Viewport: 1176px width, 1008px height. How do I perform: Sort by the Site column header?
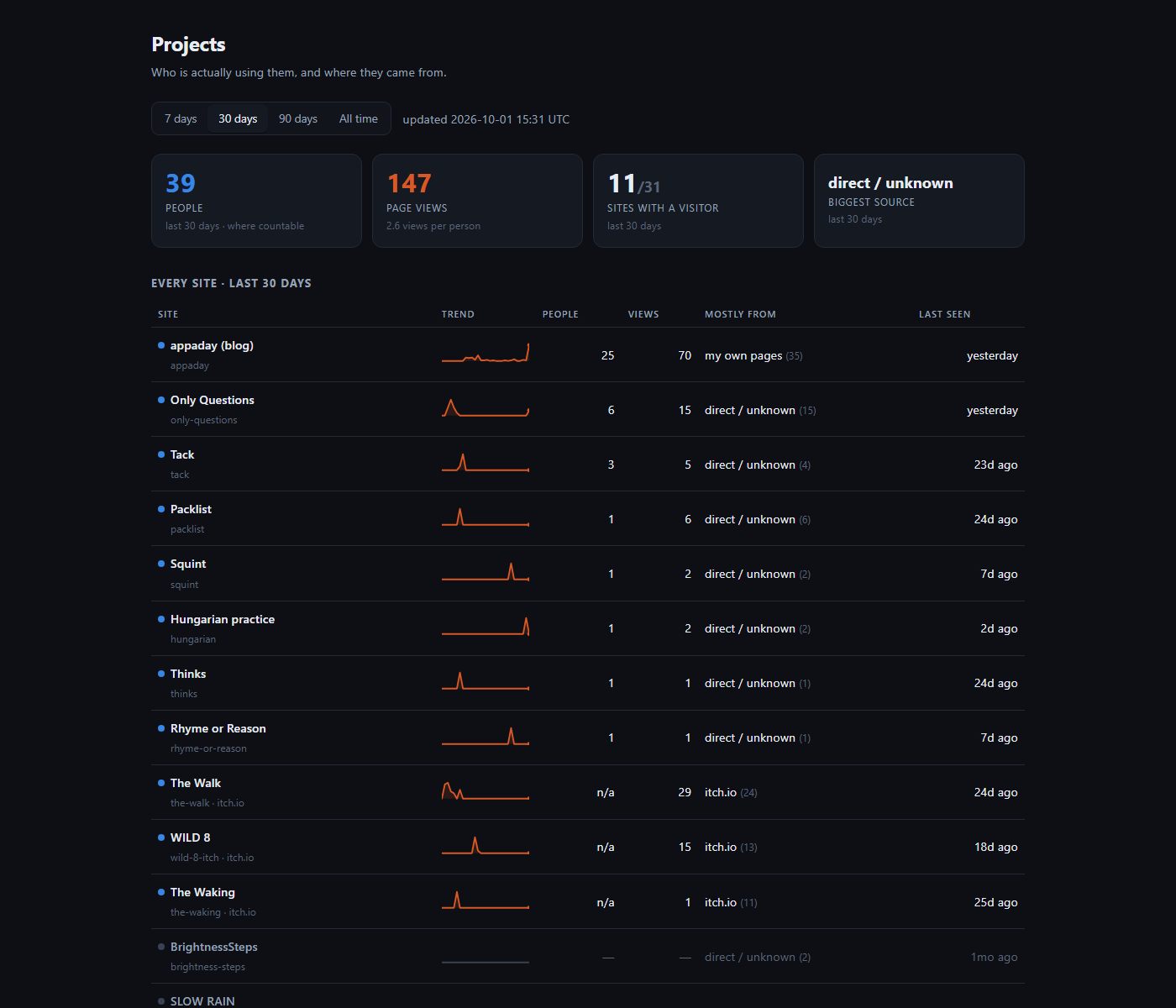click(168, 314)
